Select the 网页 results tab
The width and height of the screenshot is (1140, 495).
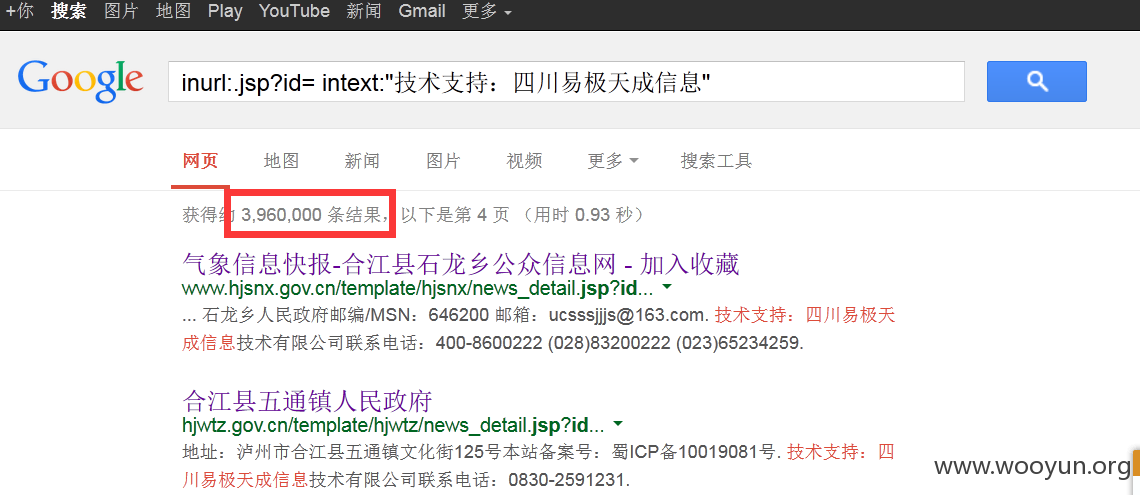[x=200, y=161]
